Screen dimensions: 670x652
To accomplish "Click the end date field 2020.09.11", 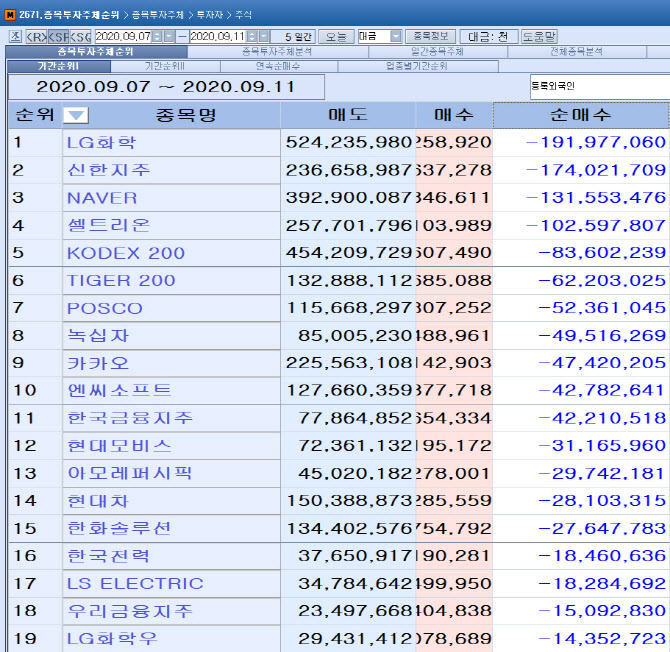I will point(217,36).
